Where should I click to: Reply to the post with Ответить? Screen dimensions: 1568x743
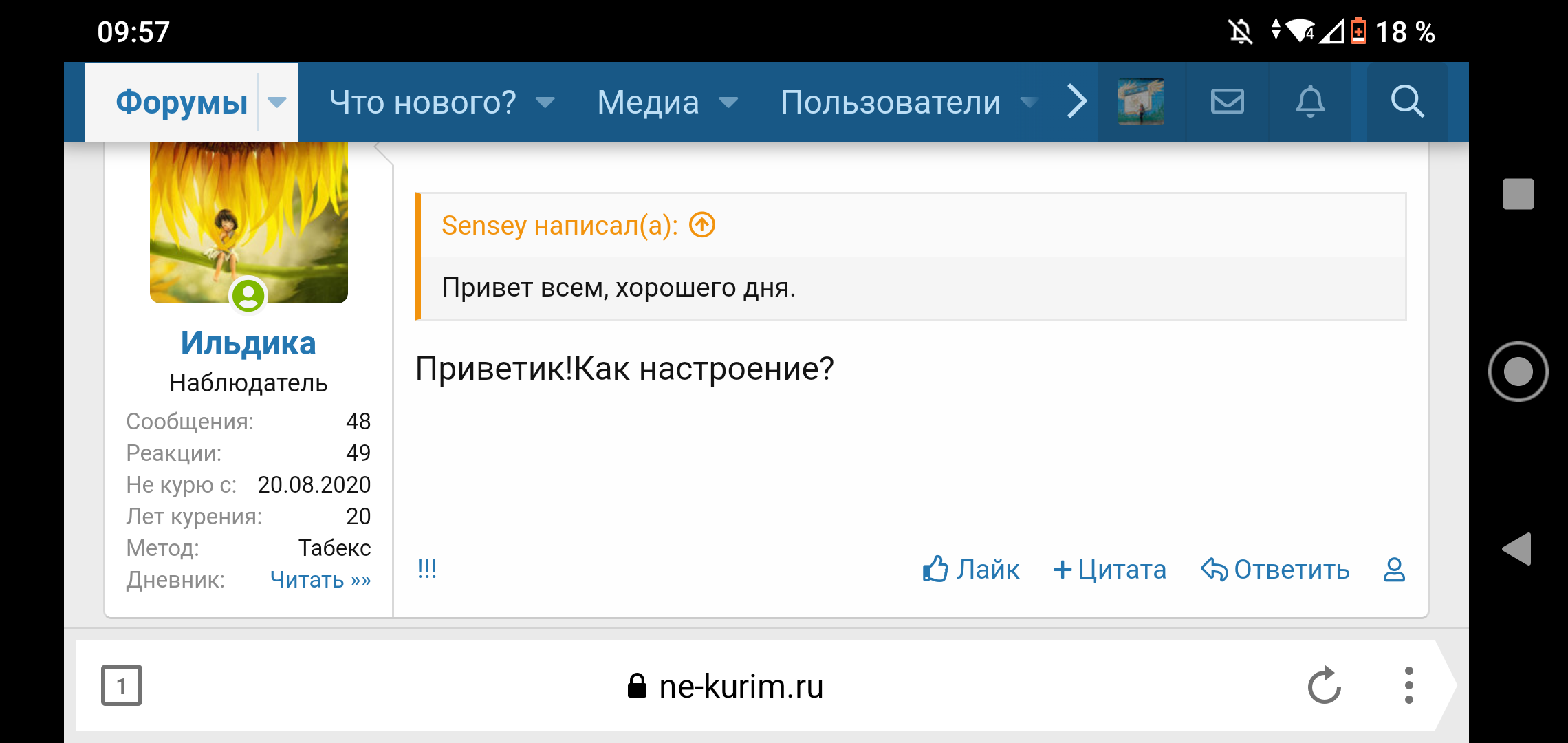(1275, 570)
